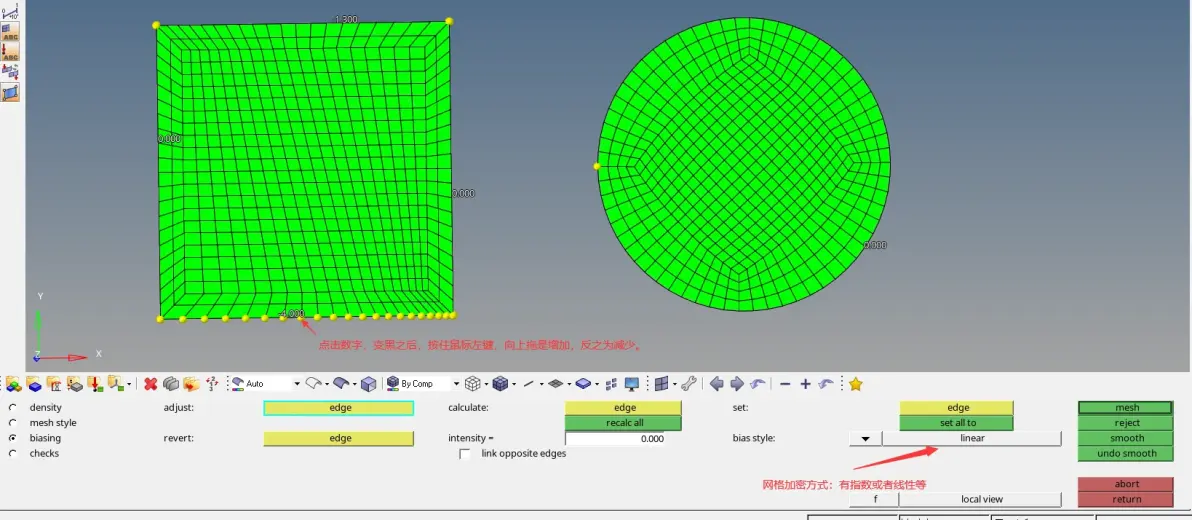The height and width of the screenshot is (520, 1192).
Task: Click the right arrow next view icon
Action: [x=737, y=384]
